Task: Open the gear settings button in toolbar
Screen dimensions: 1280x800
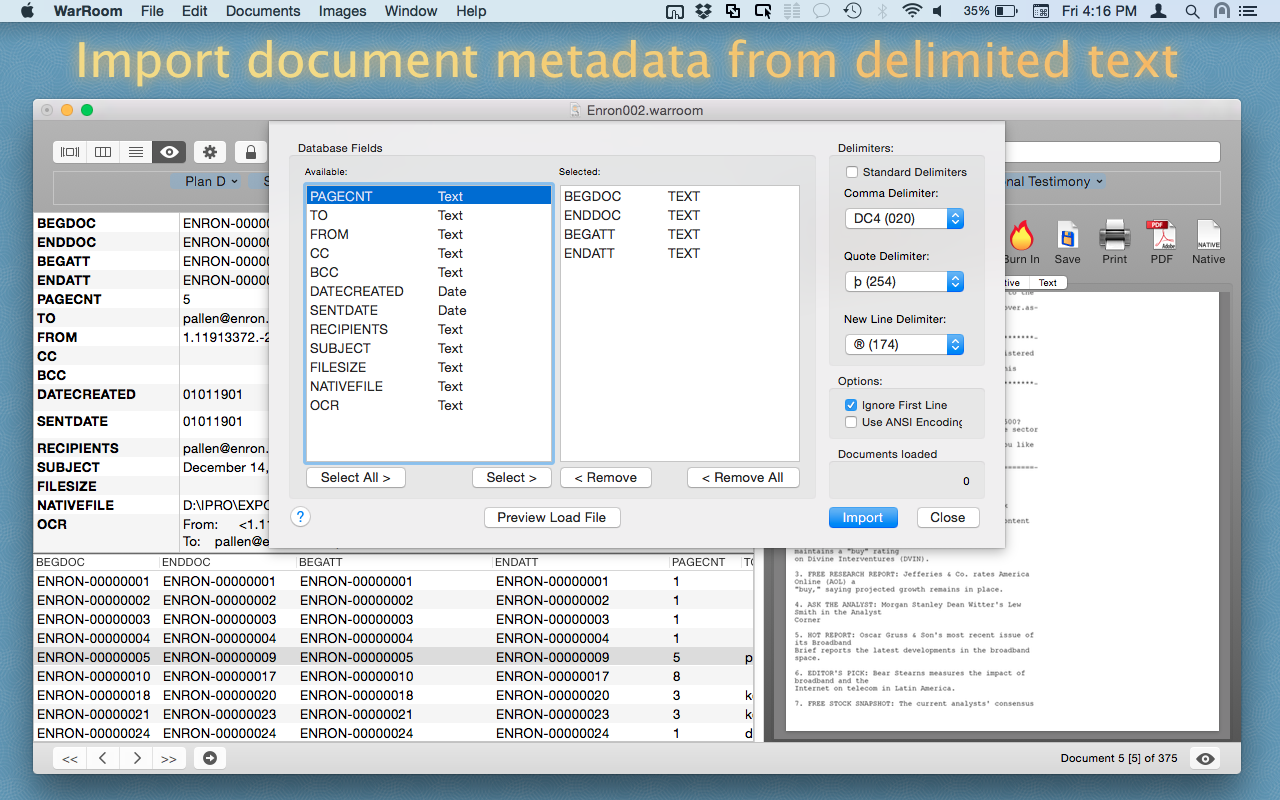Action: [210, 152]
